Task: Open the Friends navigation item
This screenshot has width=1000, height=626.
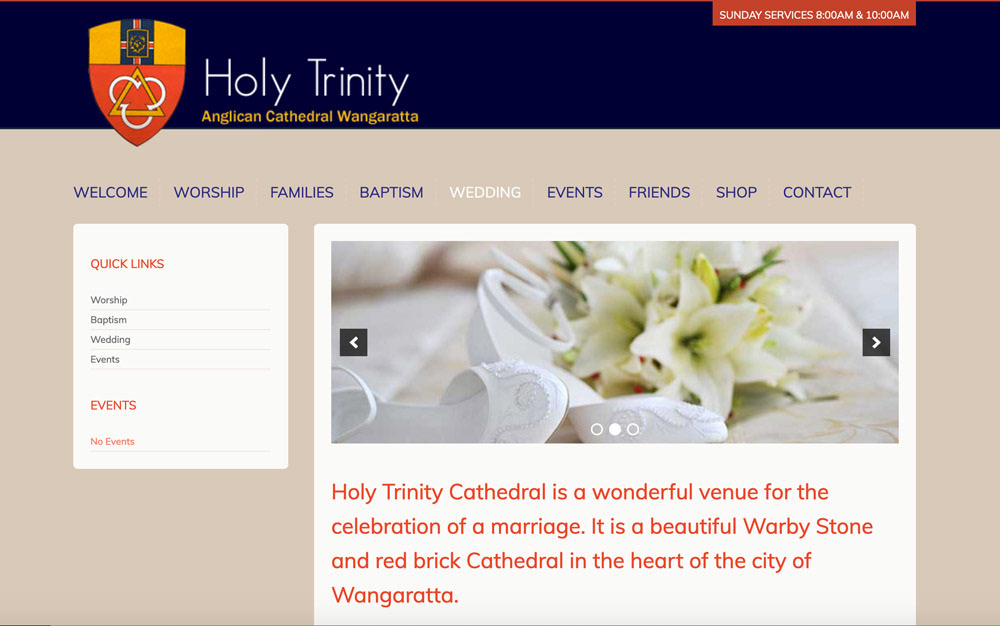Action: pos(659,192)
